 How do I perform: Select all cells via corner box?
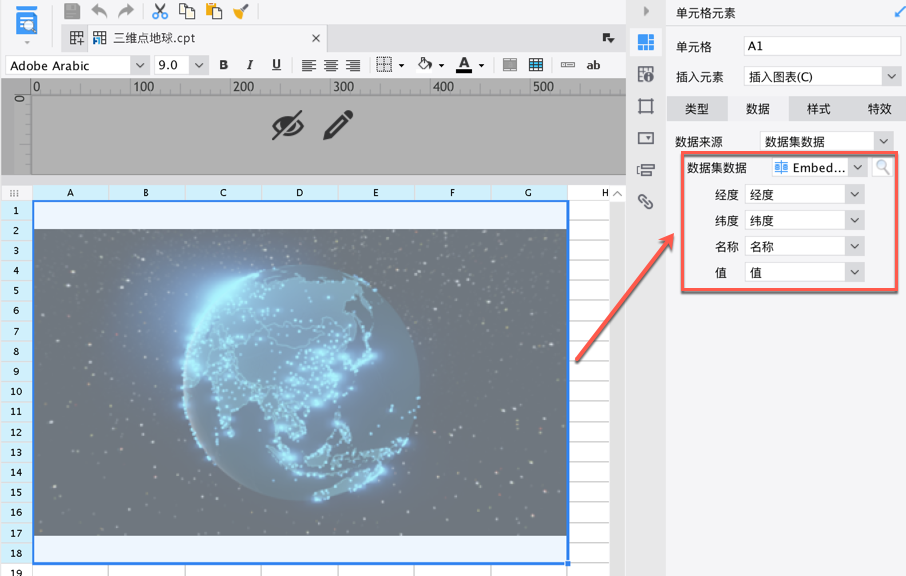coord(14,193)
